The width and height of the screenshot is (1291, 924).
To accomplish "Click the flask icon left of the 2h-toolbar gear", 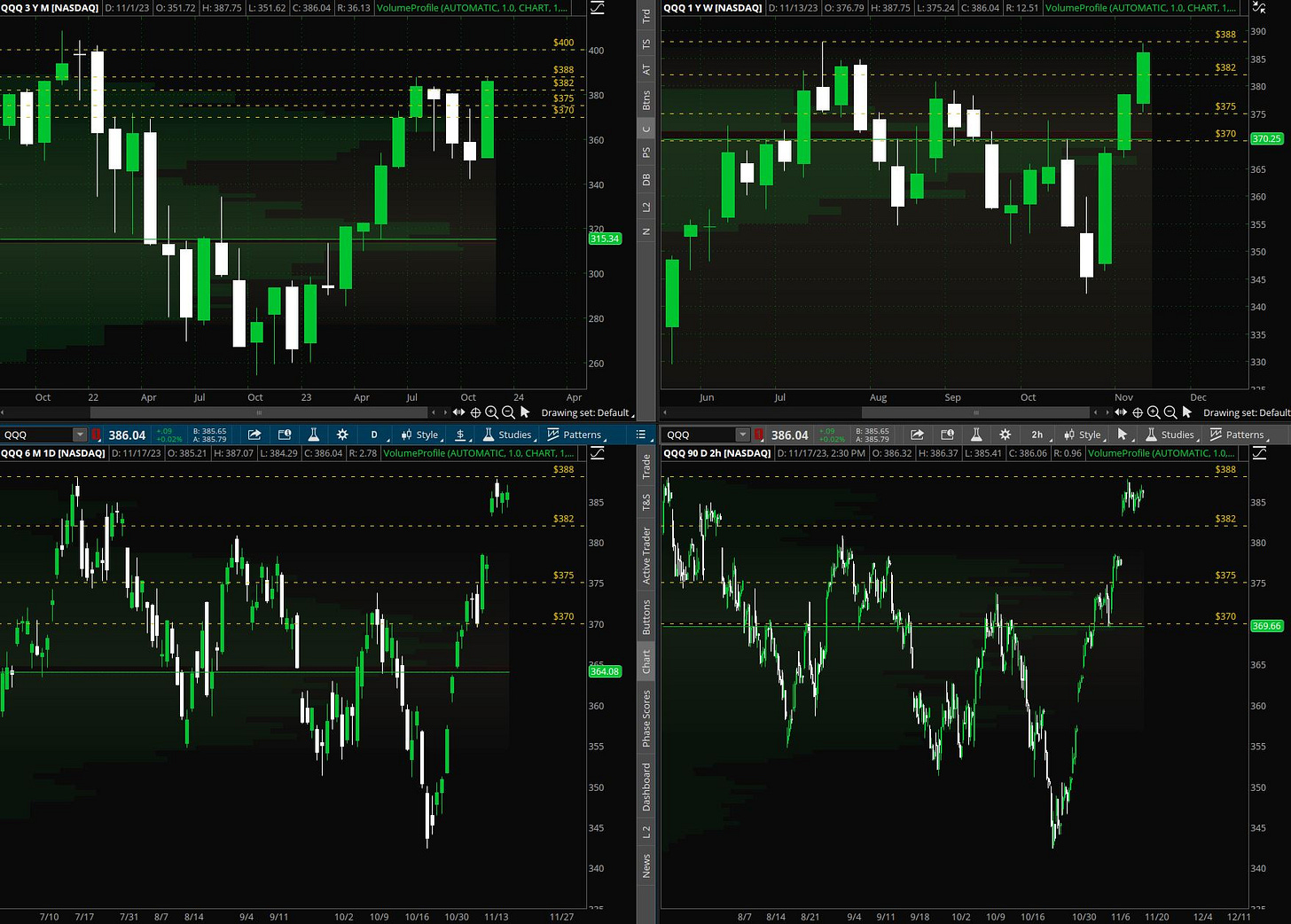I will 975,435.
